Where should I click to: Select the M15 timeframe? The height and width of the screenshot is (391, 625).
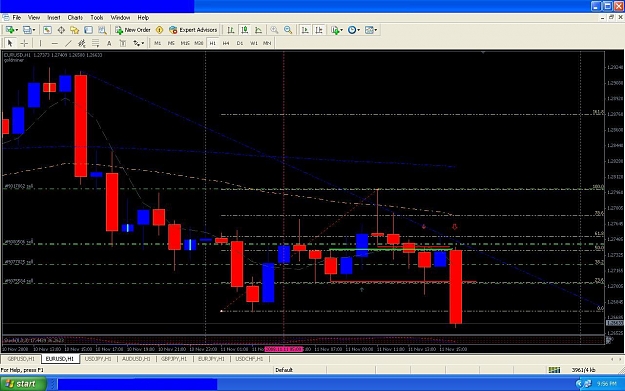pos(185,43)
